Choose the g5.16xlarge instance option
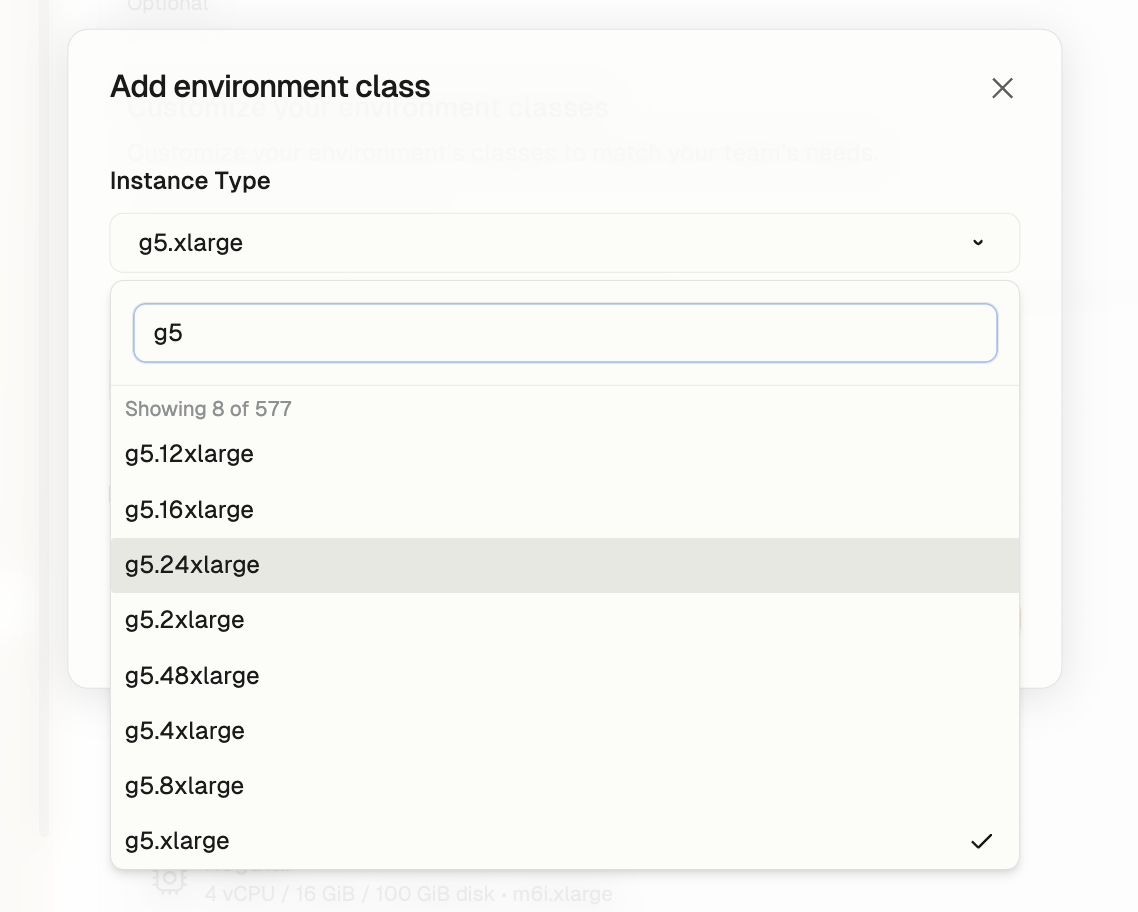The width and height of the screenshot is (1138, 912). pyautogui.click(x=565, y=510)
